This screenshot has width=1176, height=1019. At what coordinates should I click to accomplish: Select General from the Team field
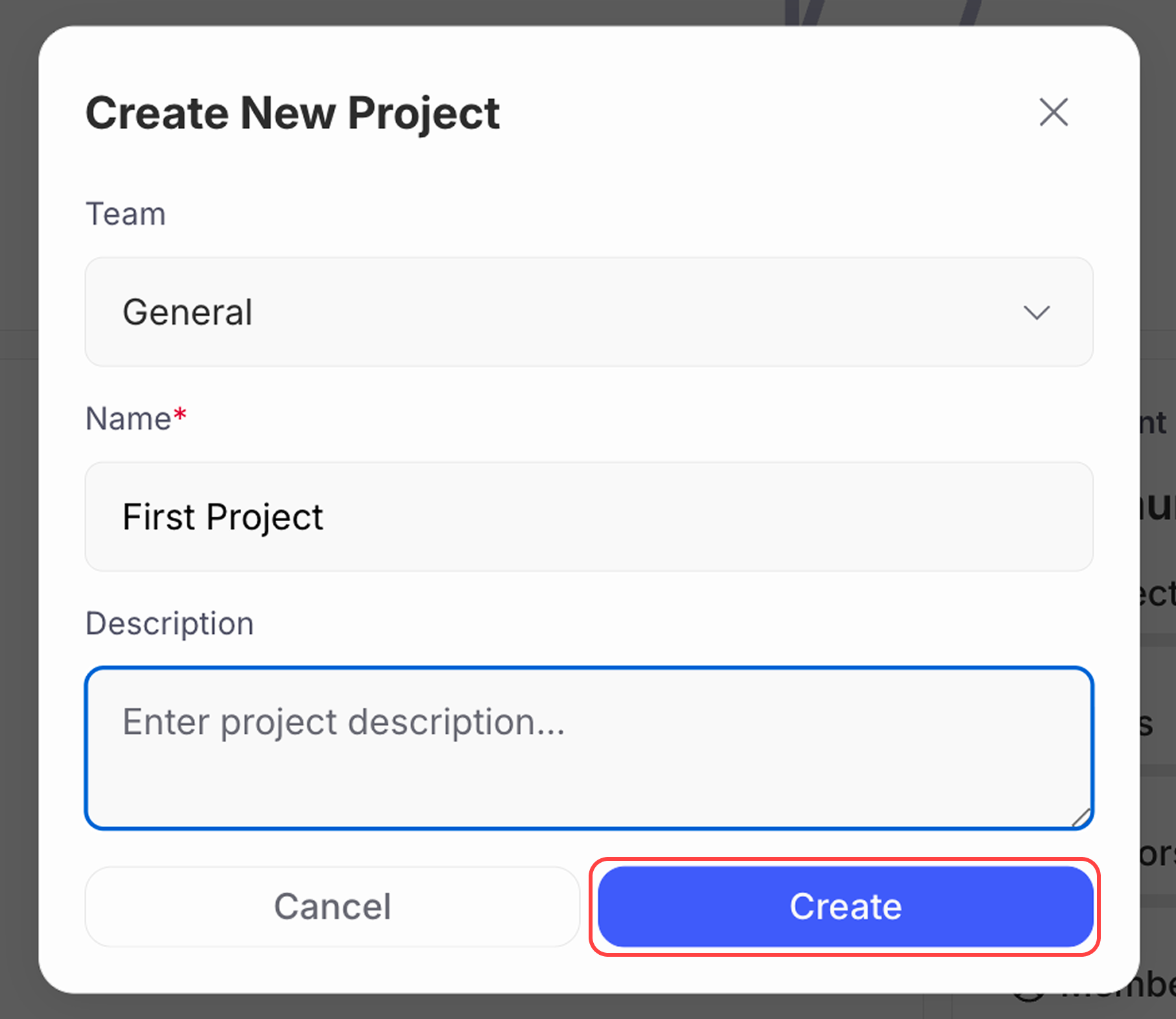click(188, 312)
